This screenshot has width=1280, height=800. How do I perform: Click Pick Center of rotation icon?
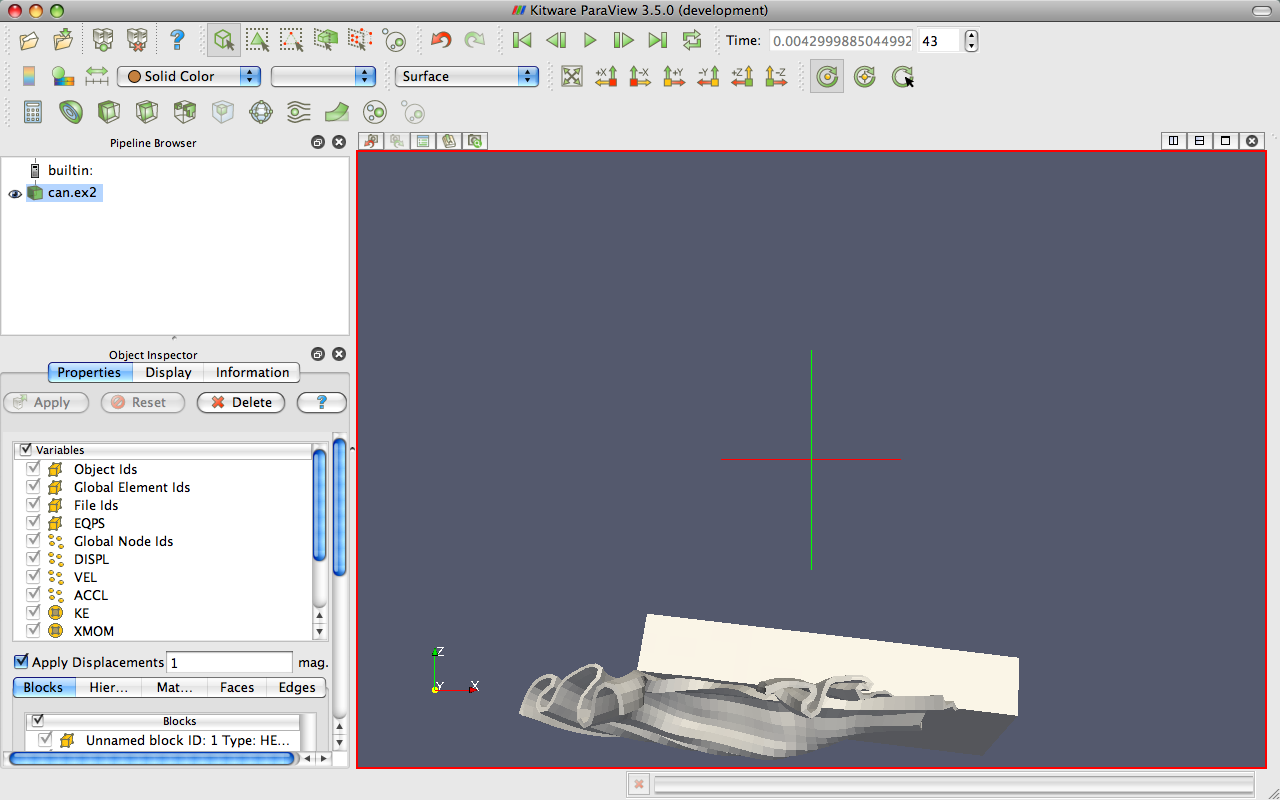(x=903, y=76)
